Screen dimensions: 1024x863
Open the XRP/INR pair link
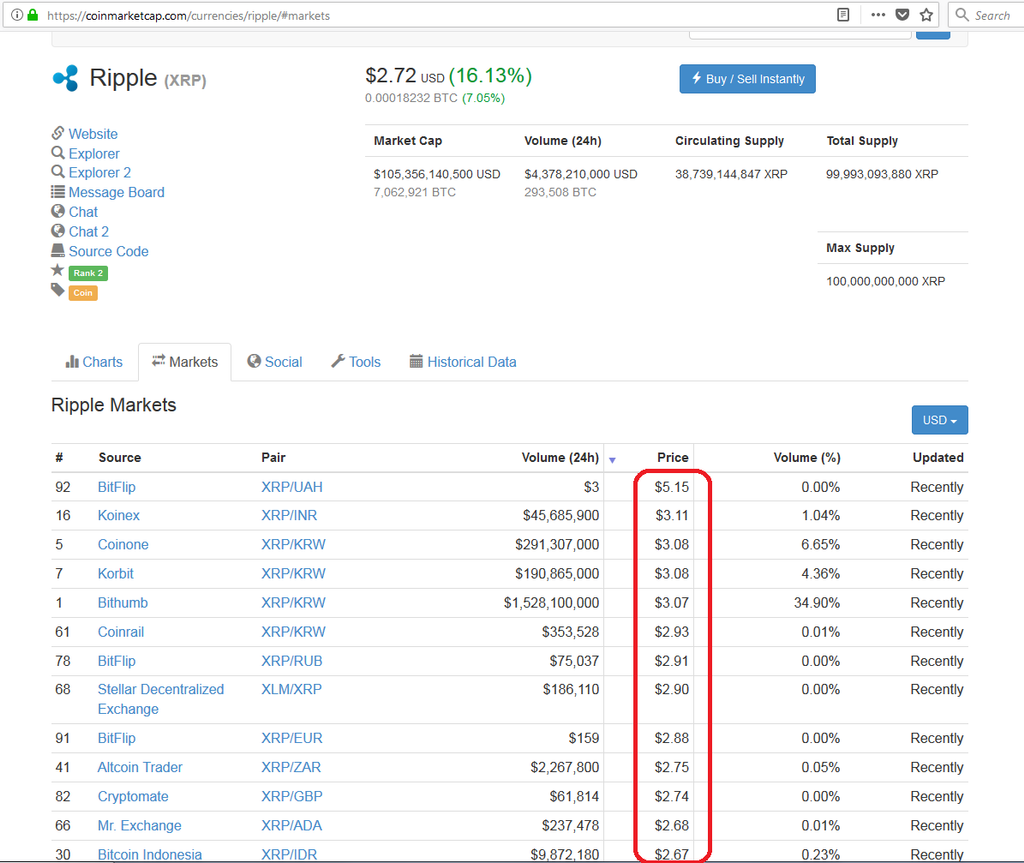tap(289, 515)
